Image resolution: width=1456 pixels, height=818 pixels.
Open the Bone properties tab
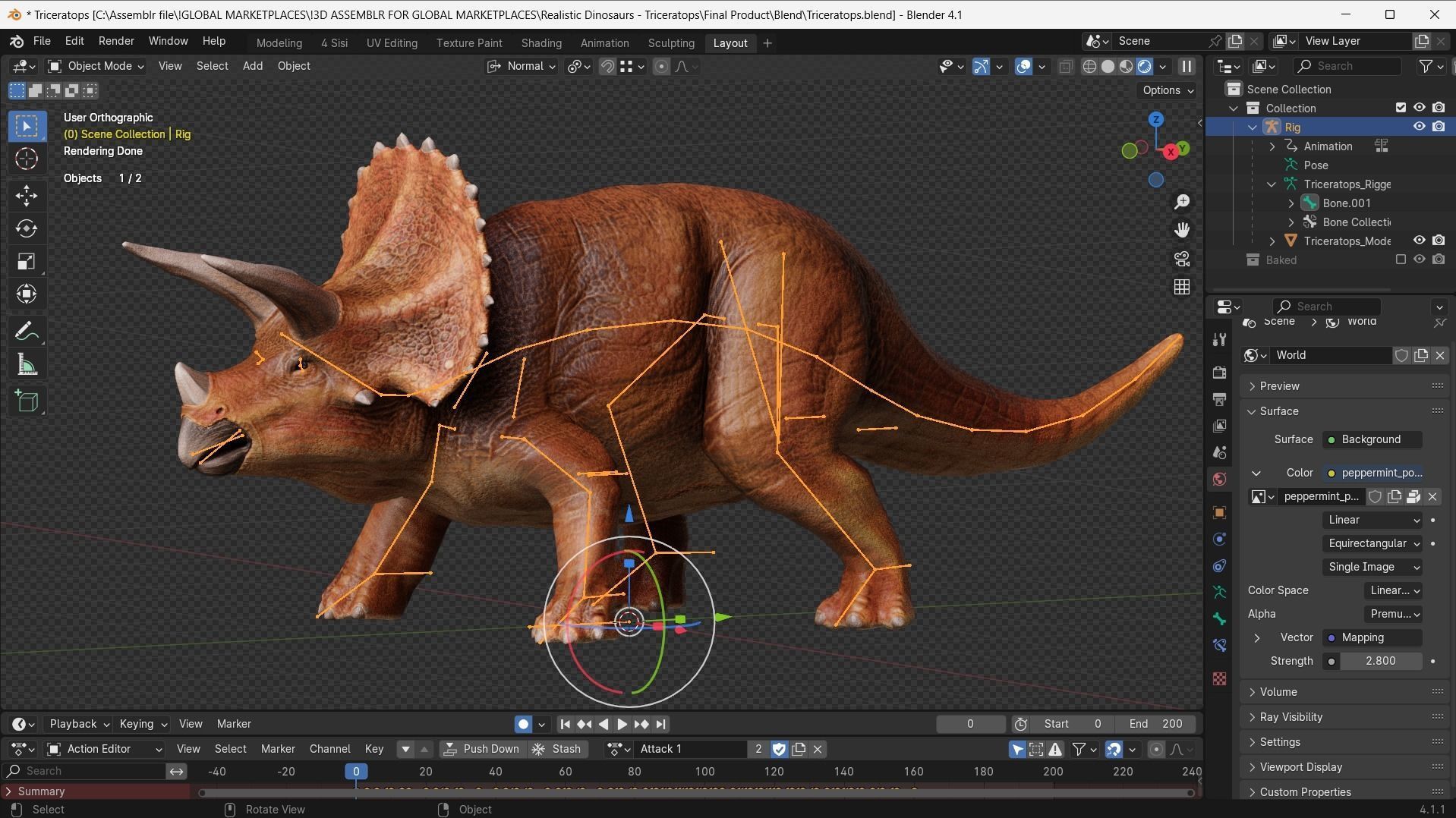tap(1219, 619)
